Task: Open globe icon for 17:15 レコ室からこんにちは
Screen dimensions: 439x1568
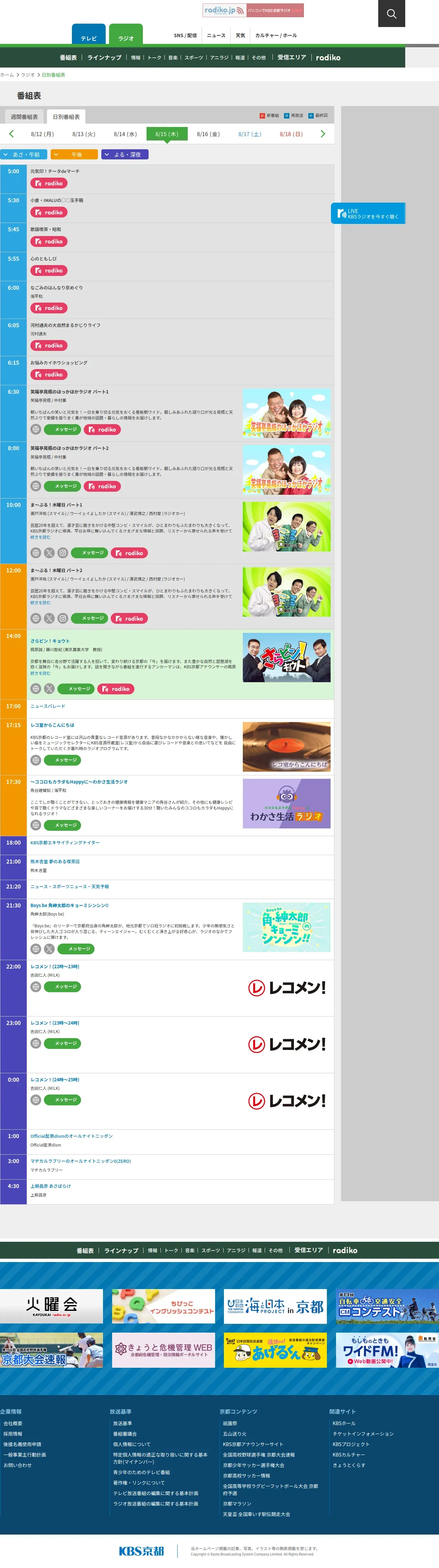Action: click(x=36, y=760)
